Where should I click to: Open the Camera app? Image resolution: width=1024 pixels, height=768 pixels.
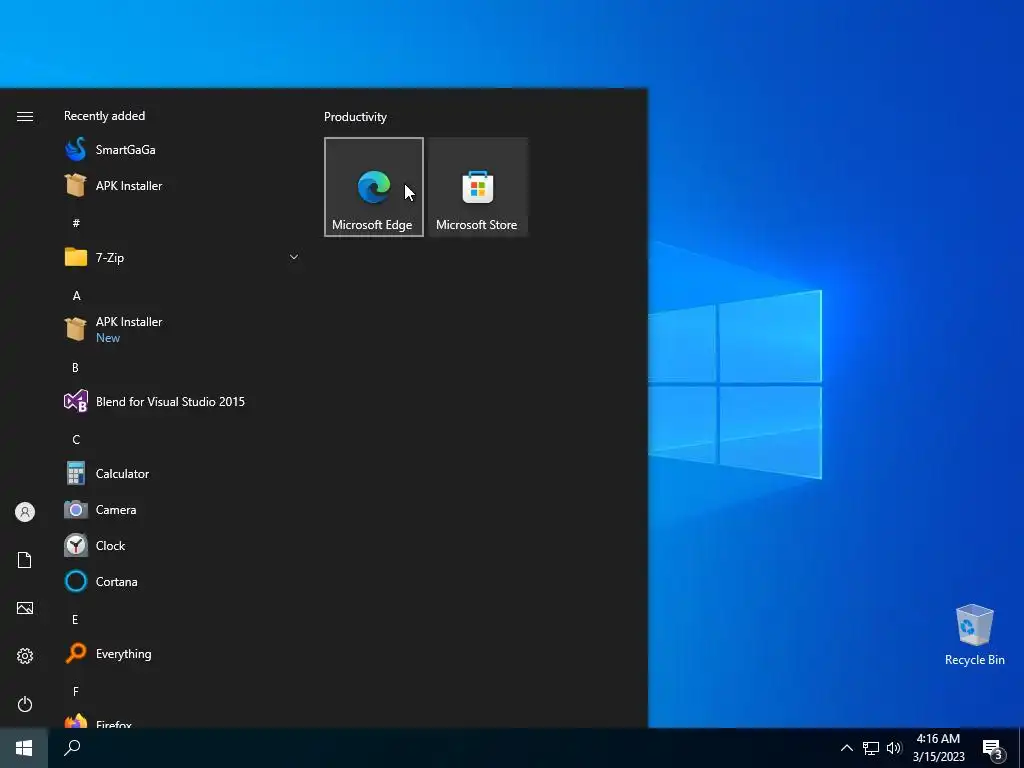[182, 509]
